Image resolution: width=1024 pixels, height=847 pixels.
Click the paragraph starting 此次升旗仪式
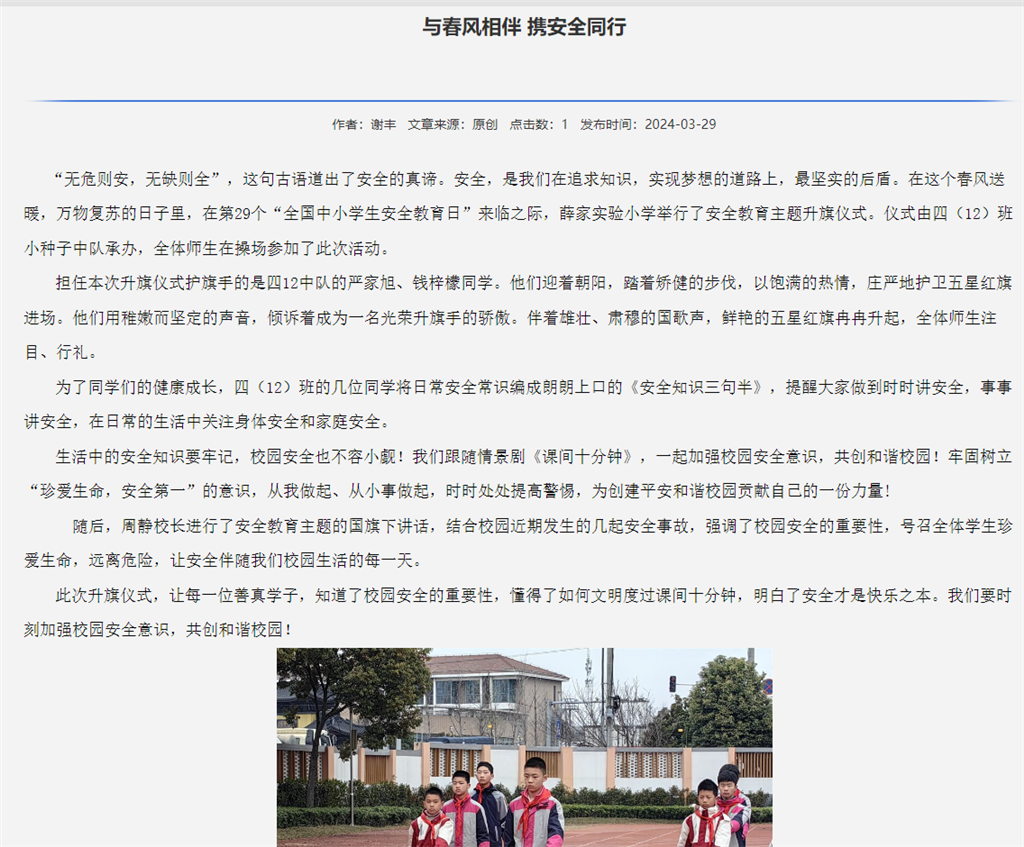tap(518, 612)
